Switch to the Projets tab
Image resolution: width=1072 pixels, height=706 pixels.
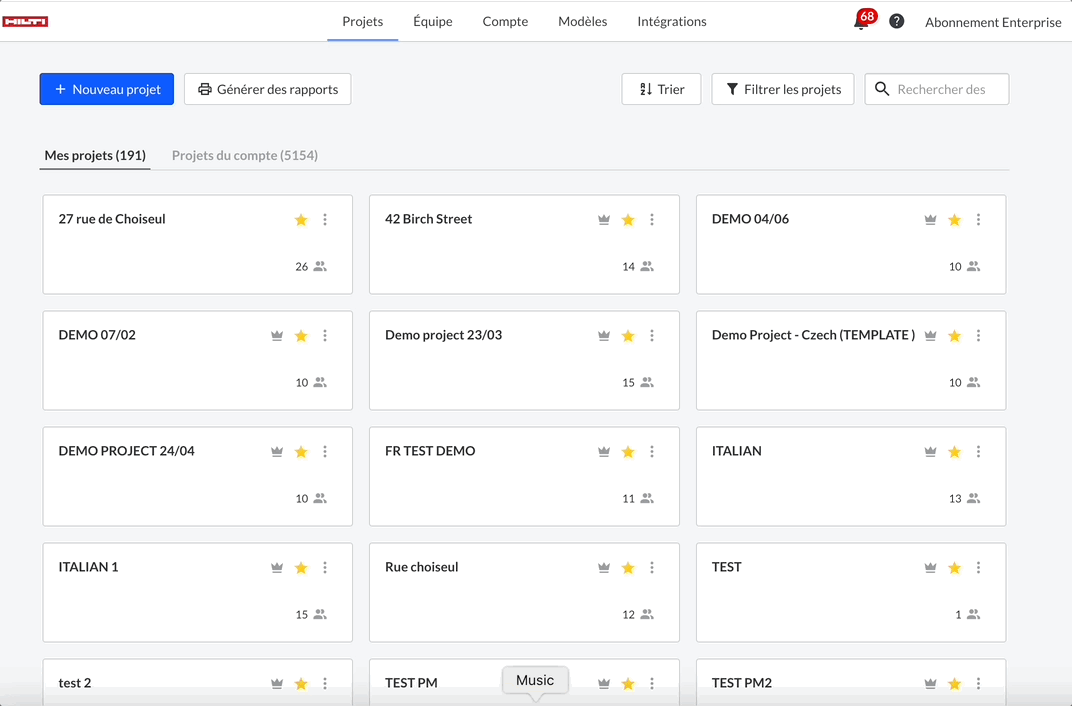pos(362,21)
